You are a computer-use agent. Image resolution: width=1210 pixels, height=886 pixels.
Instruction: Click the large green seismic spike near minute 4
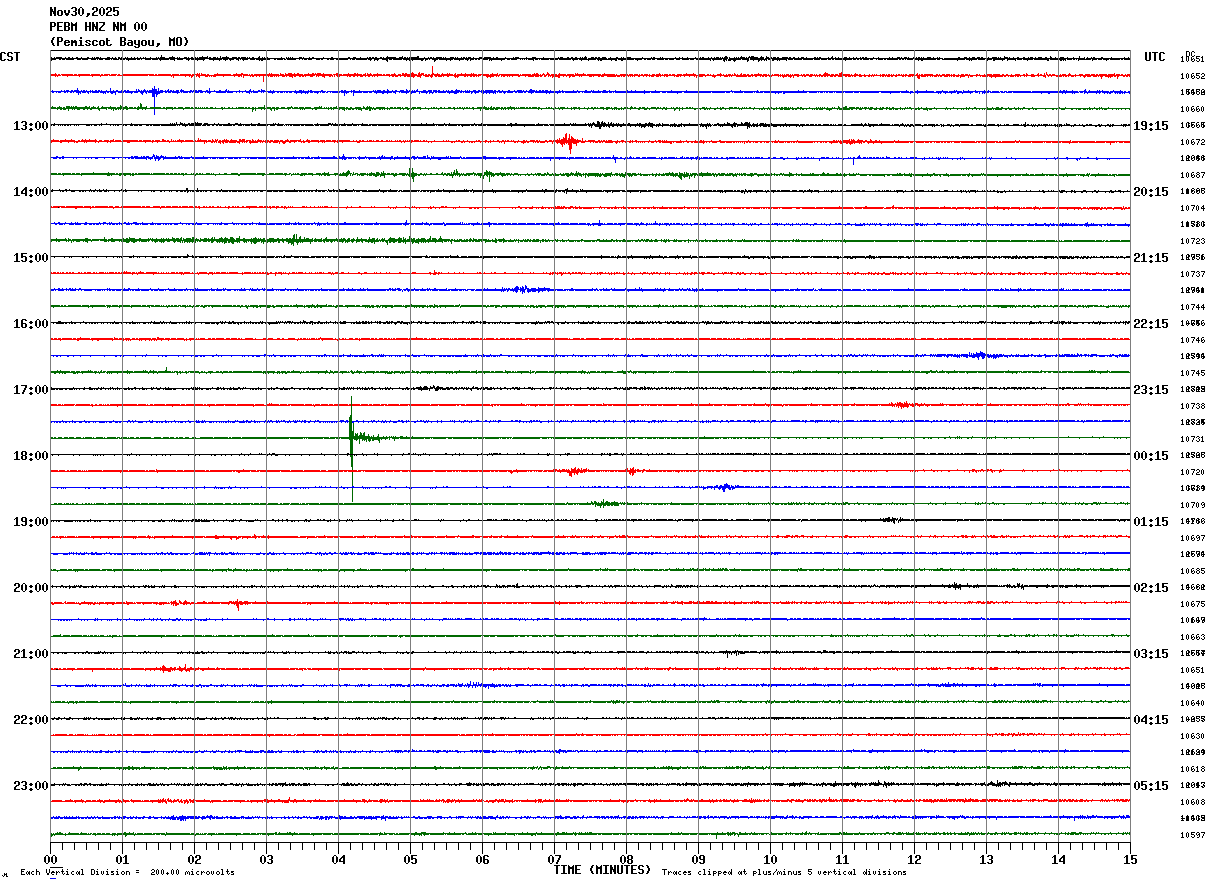[x=352, y=437]
